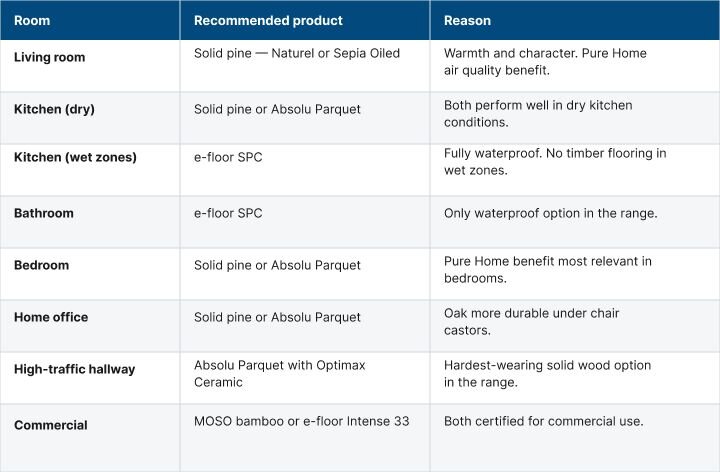Click the Commercial room cell
Viewport: 720px width, 472px height.
[50, 425]
